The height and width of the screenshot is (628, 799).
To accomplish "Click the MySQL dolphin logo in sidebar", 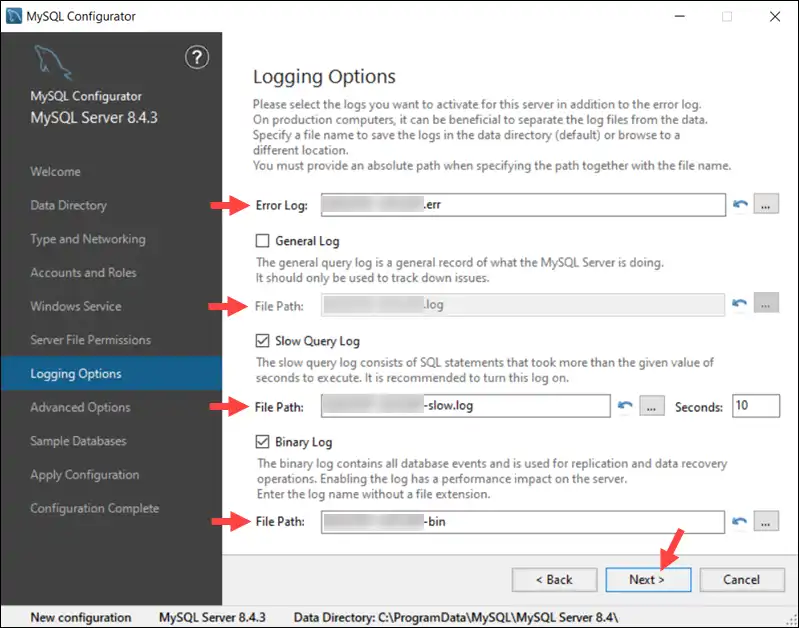I will pos(52,63).
